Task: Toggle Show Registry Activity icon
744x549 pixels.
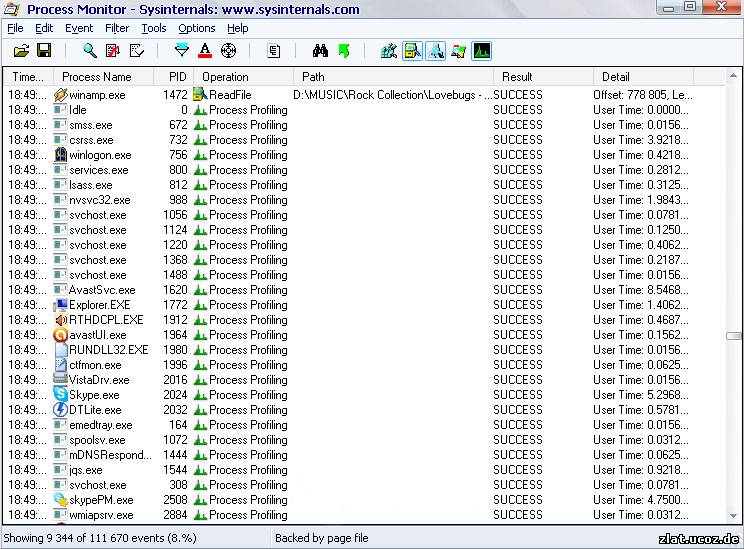Action: 389,51
